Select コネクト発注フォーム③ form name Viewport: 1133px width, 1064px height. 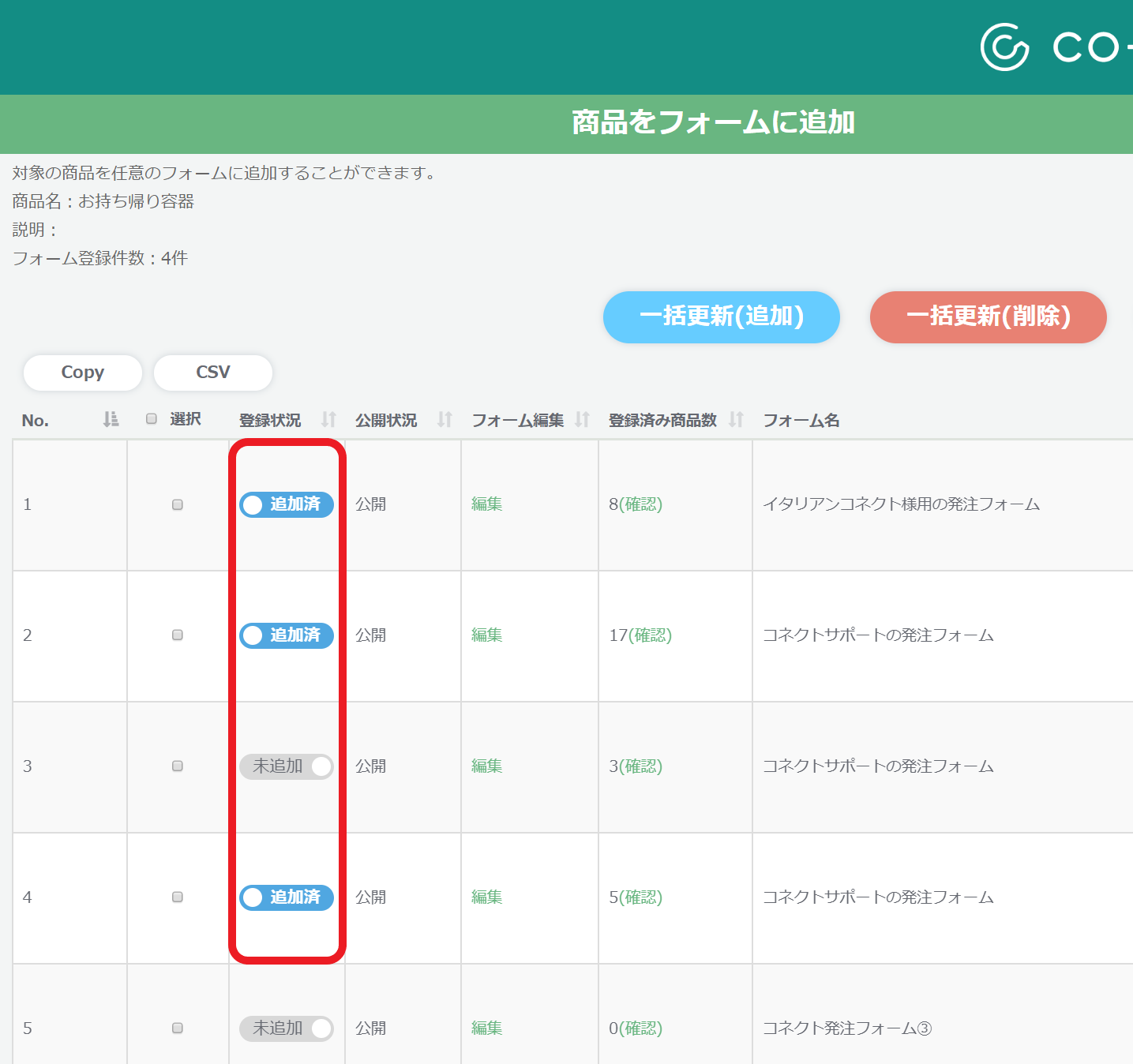click(x=847, y=1028)
